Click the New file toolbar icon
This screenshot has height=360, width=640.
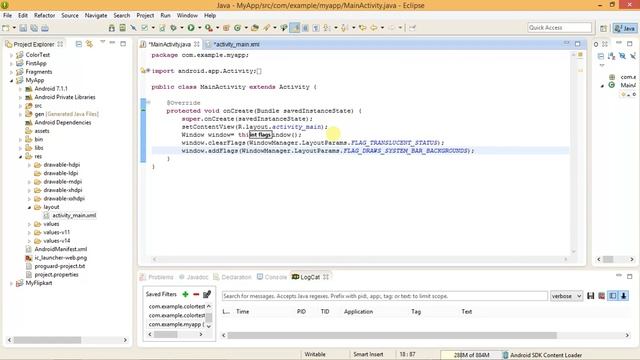(x=6, y=28)
